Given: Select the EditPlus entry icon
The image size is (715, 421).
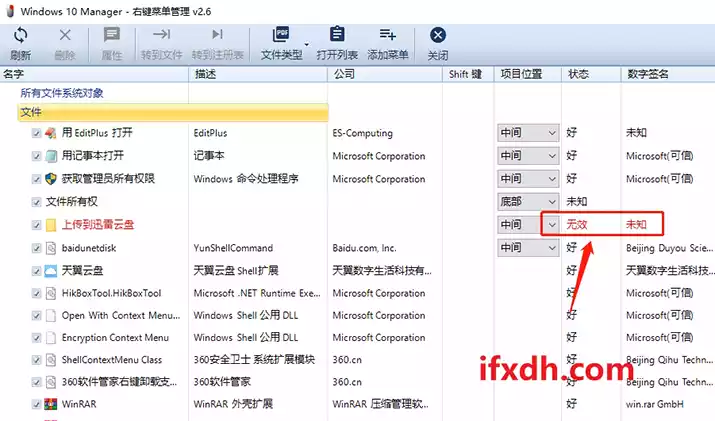Looking at the screenshot, I should tap(51, 133).
